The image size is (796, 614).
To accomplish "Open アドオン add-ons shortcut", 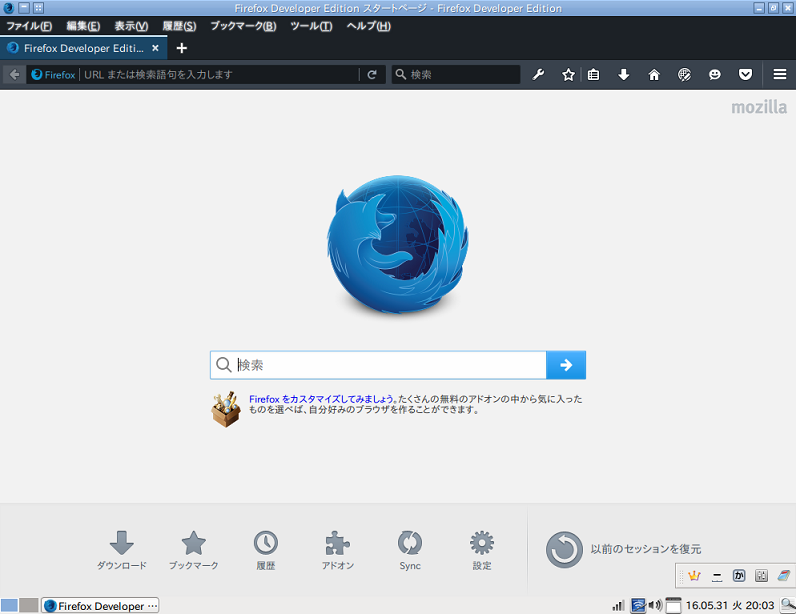I will [338, 550].
